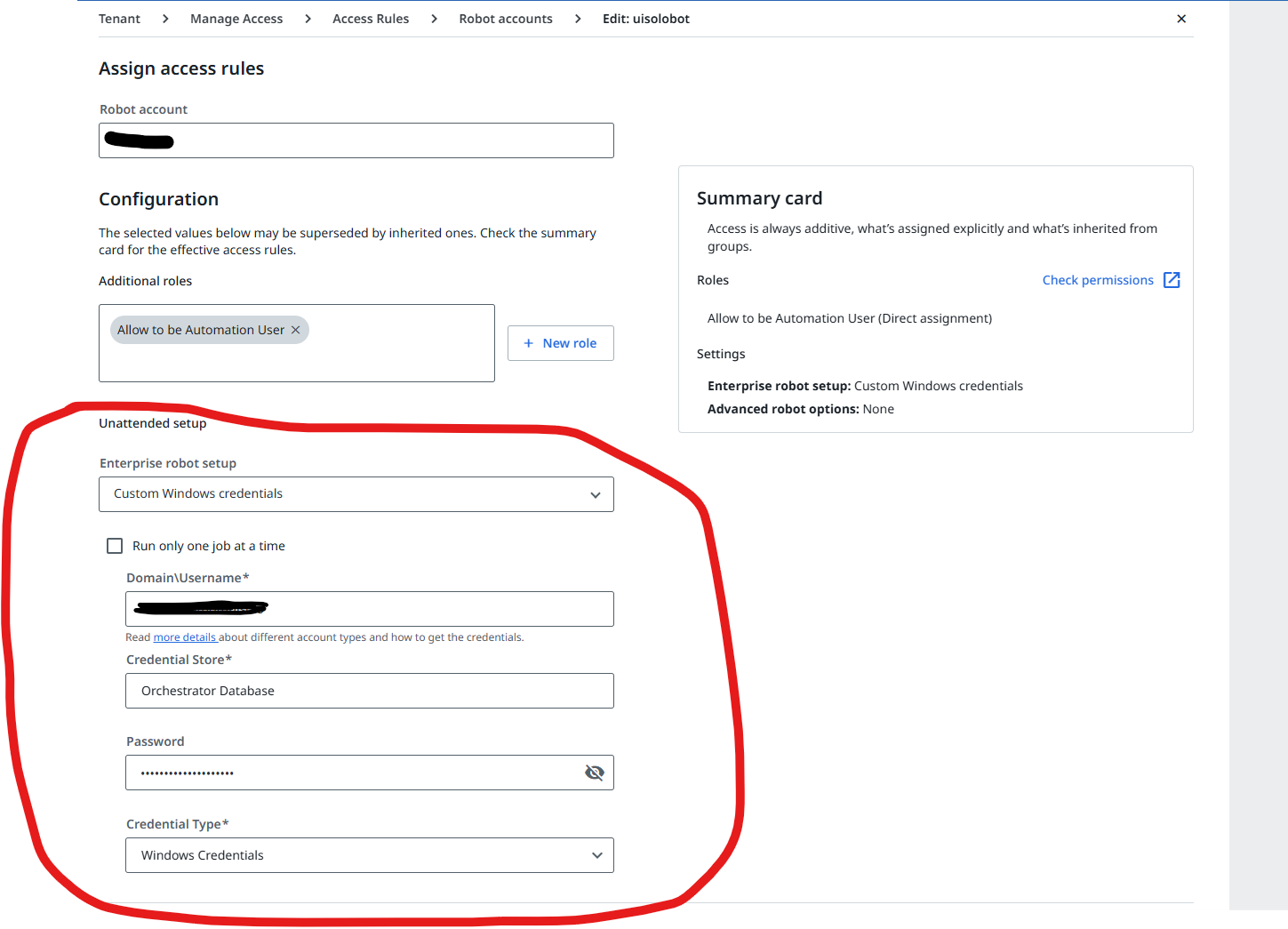Viewport: 1288px width, 929px height.
Task: Select the Unattended setup label
Action: [153, 423]
